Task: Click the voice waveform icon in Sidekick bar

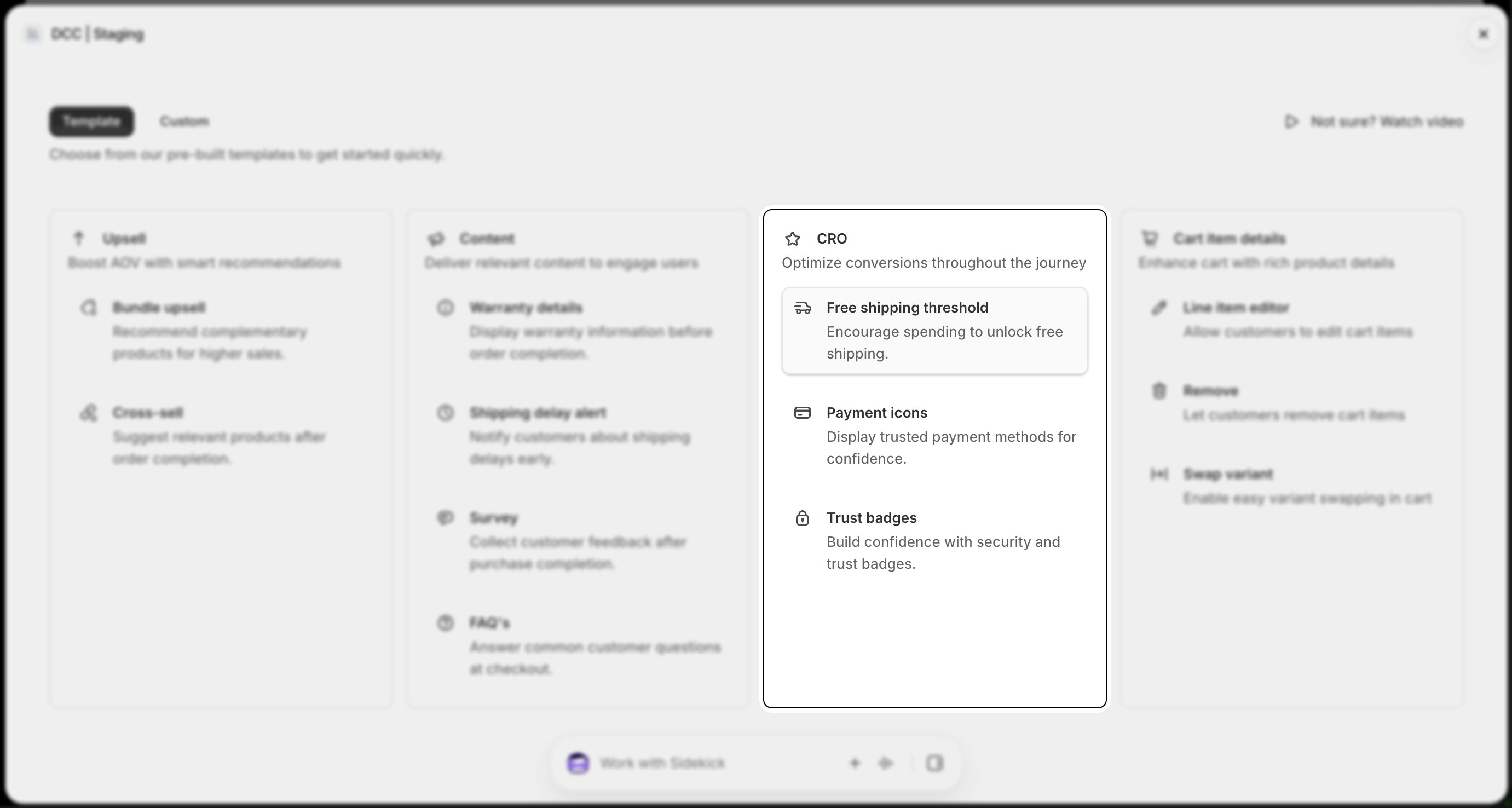Action: pos(886,763)
